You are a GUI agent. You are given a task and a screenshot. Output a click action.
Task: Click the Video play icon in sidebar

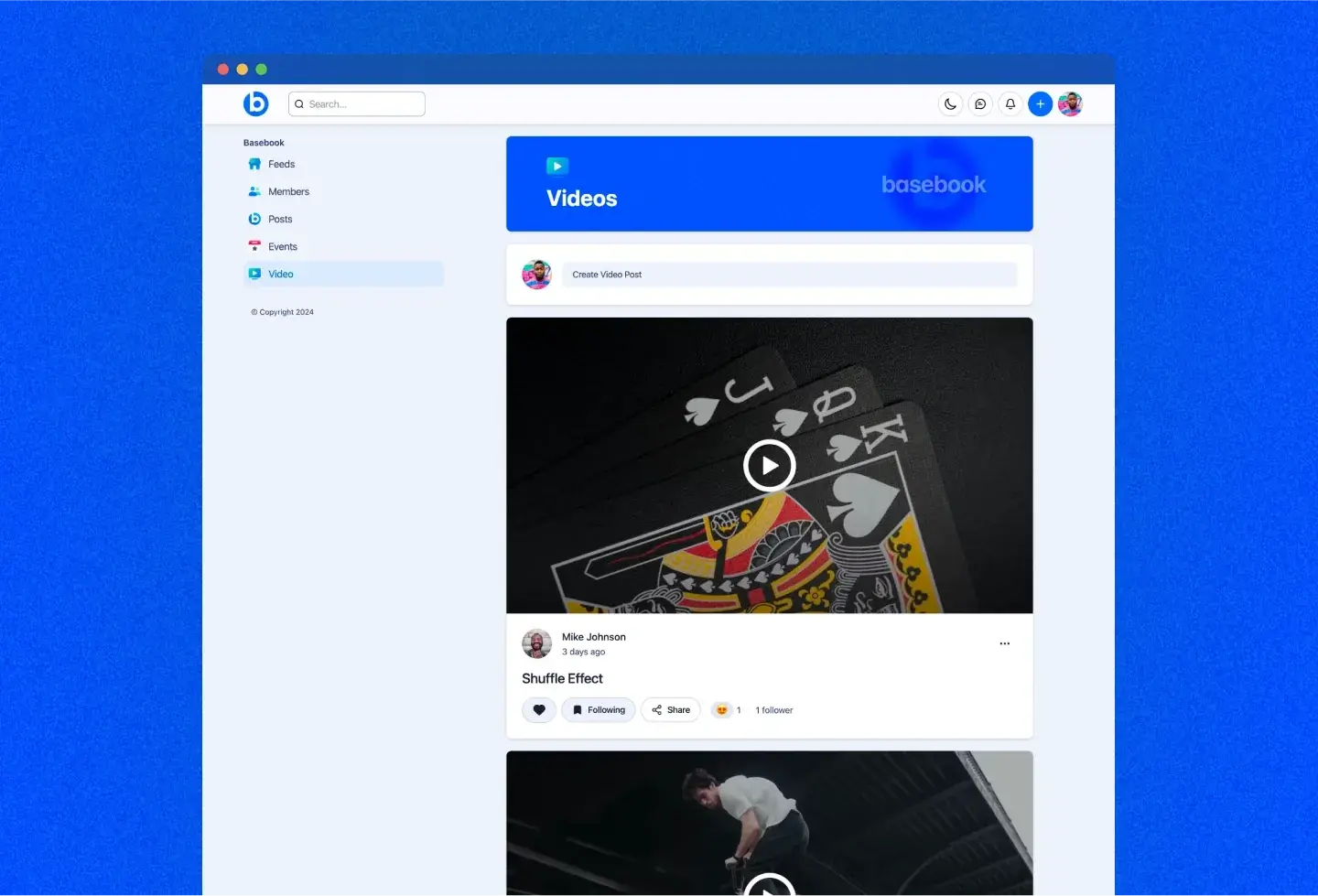[x=254, y=274]
